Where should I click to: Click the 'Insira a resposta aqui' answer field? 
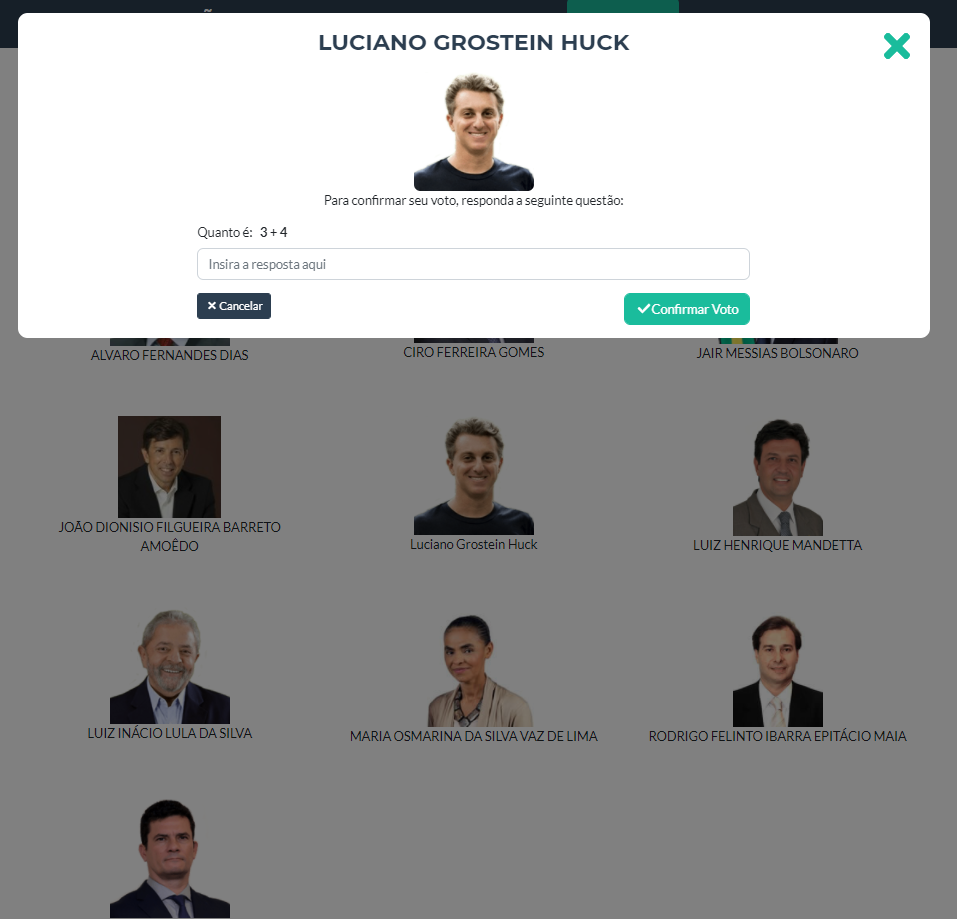[473, 264]
